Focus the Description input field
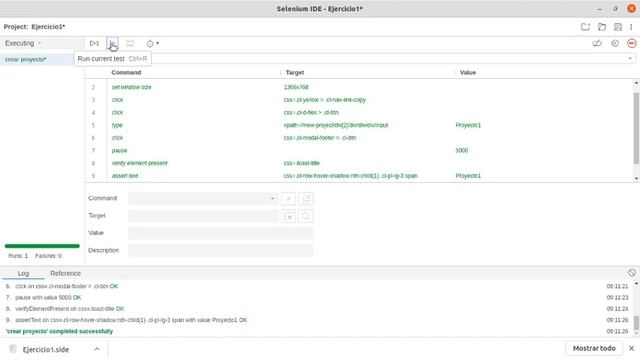Image resolution: width=640 pixels, height=360 pixels. (221, 250)
